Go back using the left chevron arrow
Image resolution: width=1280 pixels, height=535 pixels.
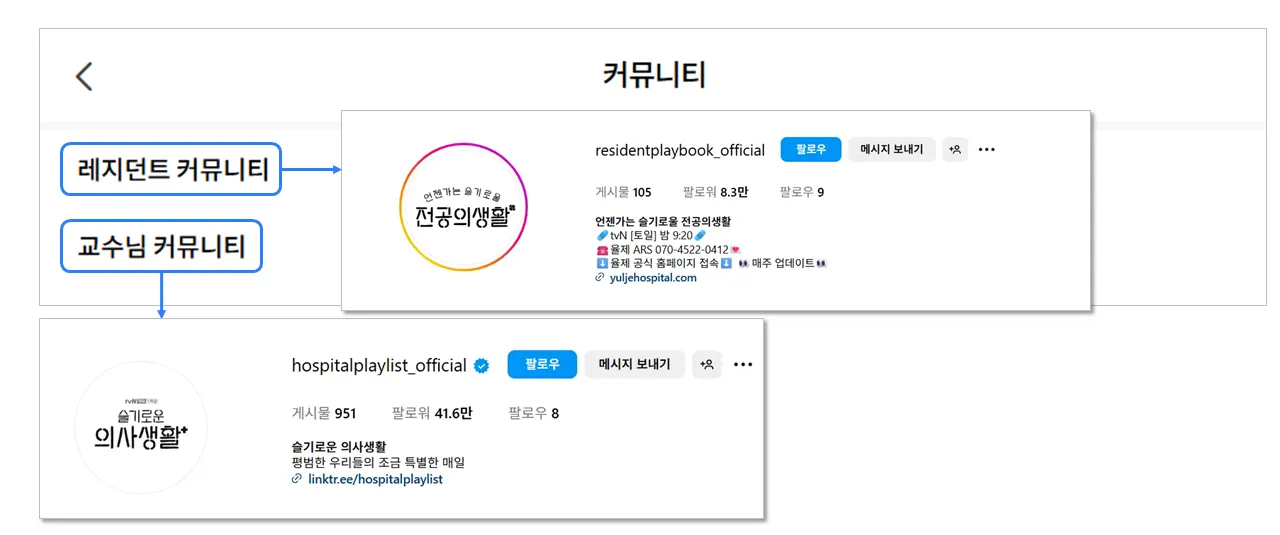tap(84, 76)
